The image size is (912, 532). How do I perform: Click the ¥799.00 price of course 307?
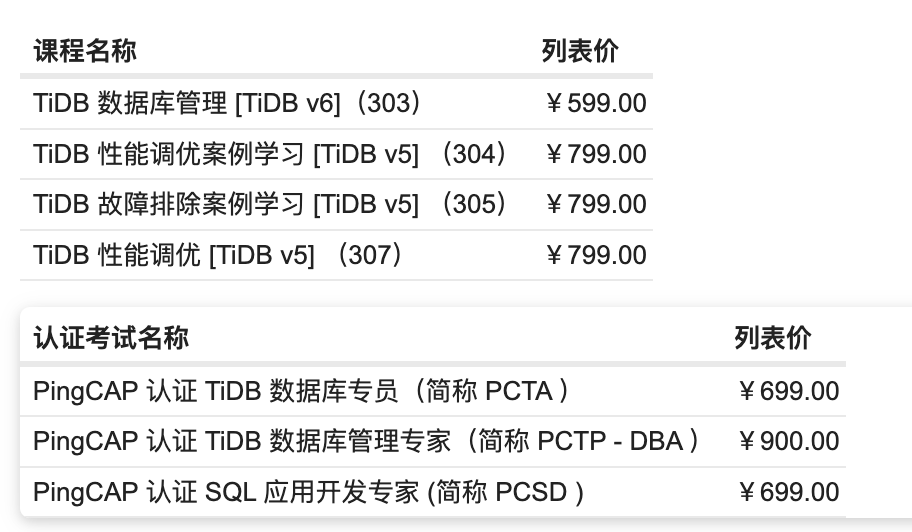click(x=596, y=255)
